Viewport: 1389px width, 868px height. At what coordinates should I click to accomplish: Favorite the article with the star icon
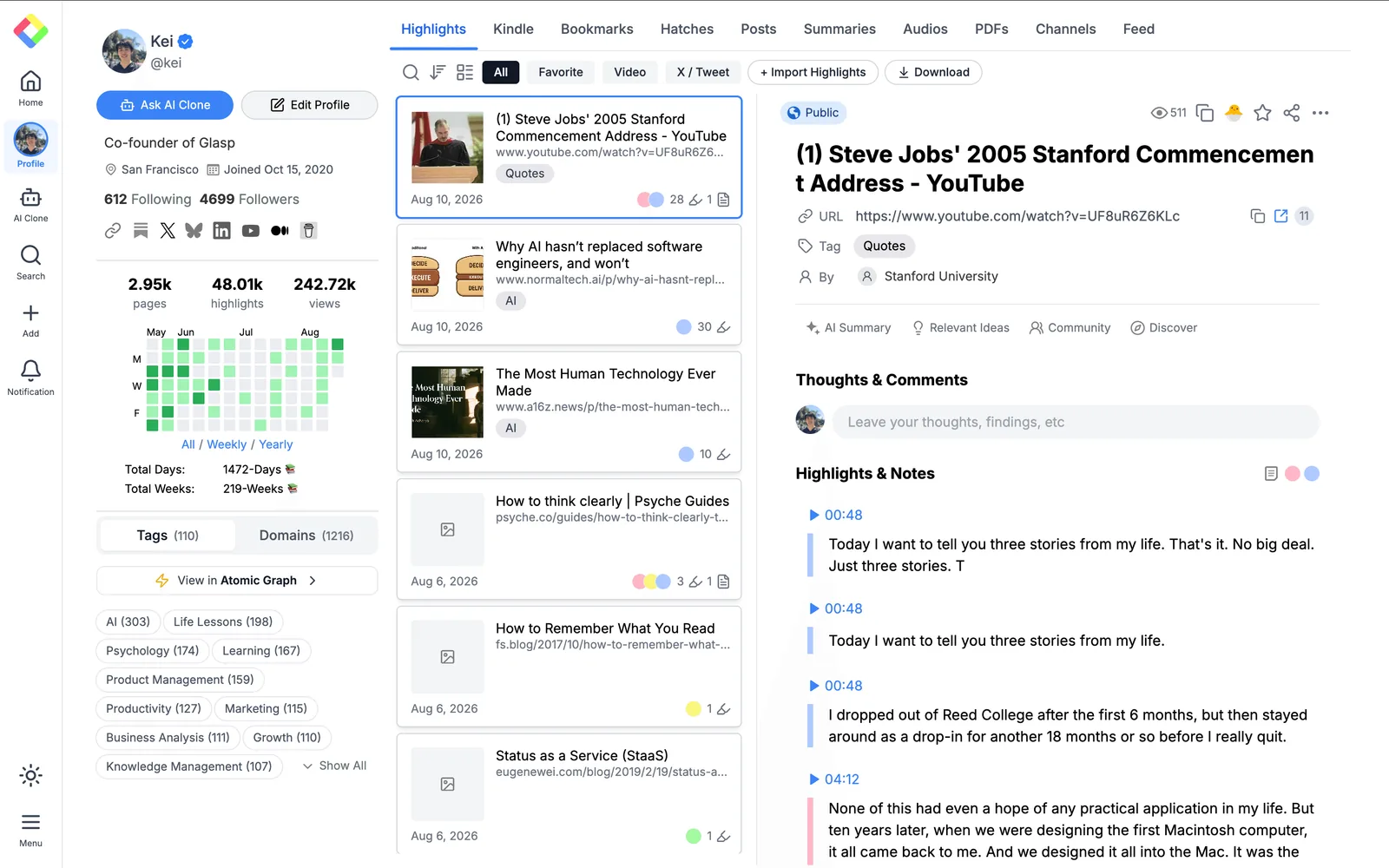click(x=1262, y=113)
